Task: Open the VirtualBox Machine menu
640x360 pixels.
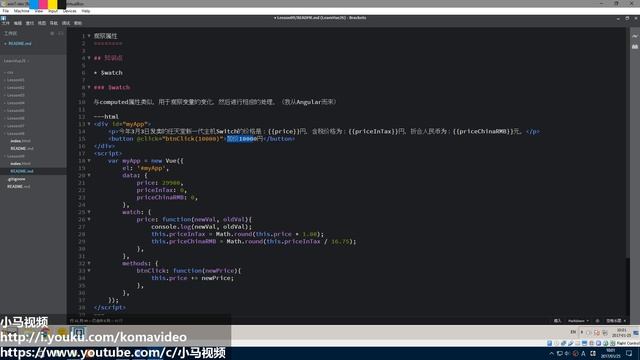Action: tap(22, 11)
